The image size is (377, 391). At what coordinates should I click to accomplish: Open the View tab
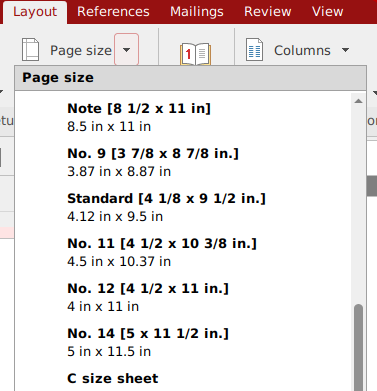click(x=327, y=12)
